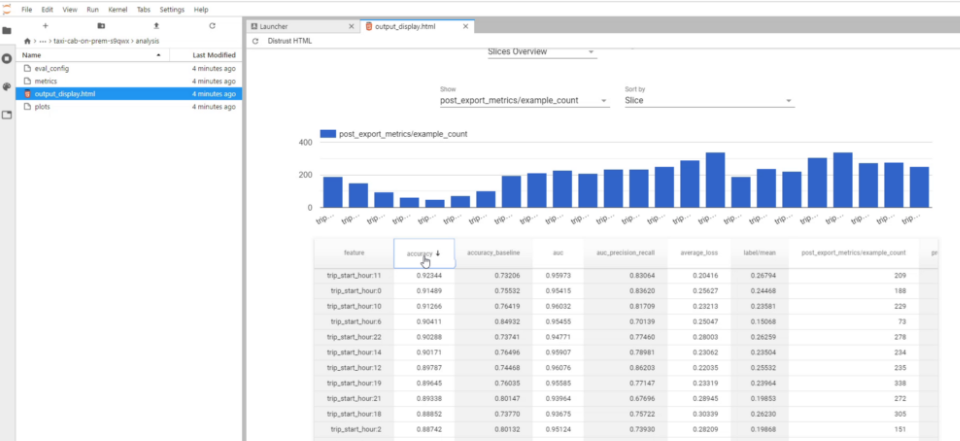Sort table by average_loss column

(697, 253)
